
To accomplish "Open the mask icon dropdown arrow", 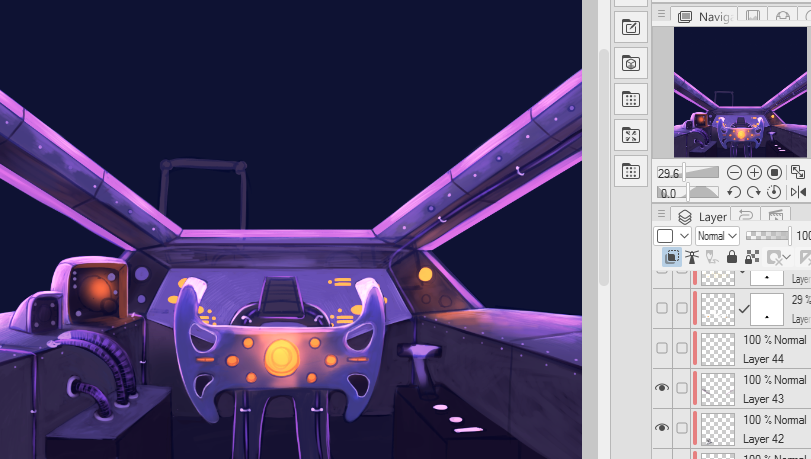I will pos(787,257).
